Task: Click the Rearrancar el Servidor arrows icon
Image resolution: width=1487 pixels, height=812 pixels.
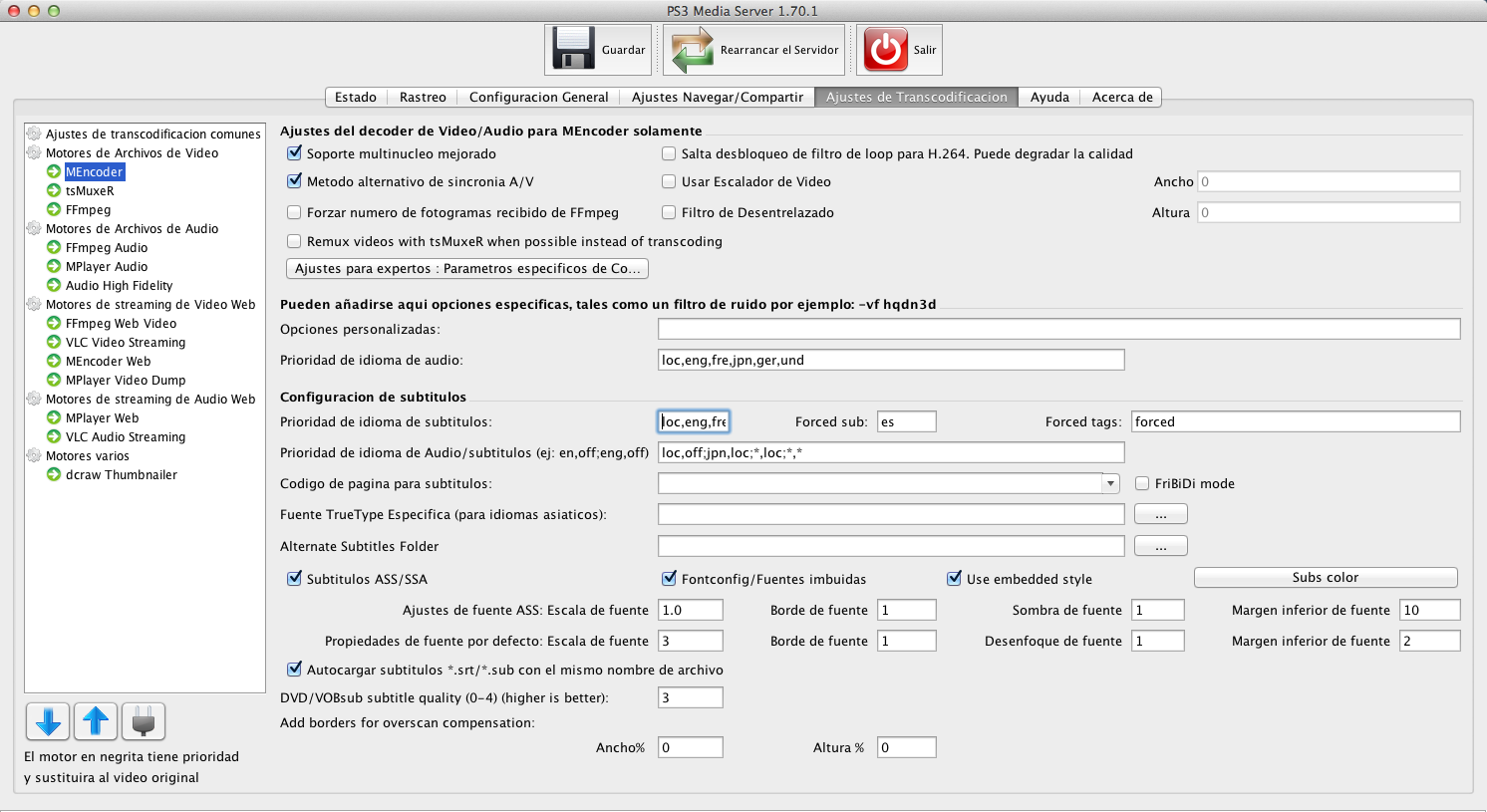Action: coord(693,49)
